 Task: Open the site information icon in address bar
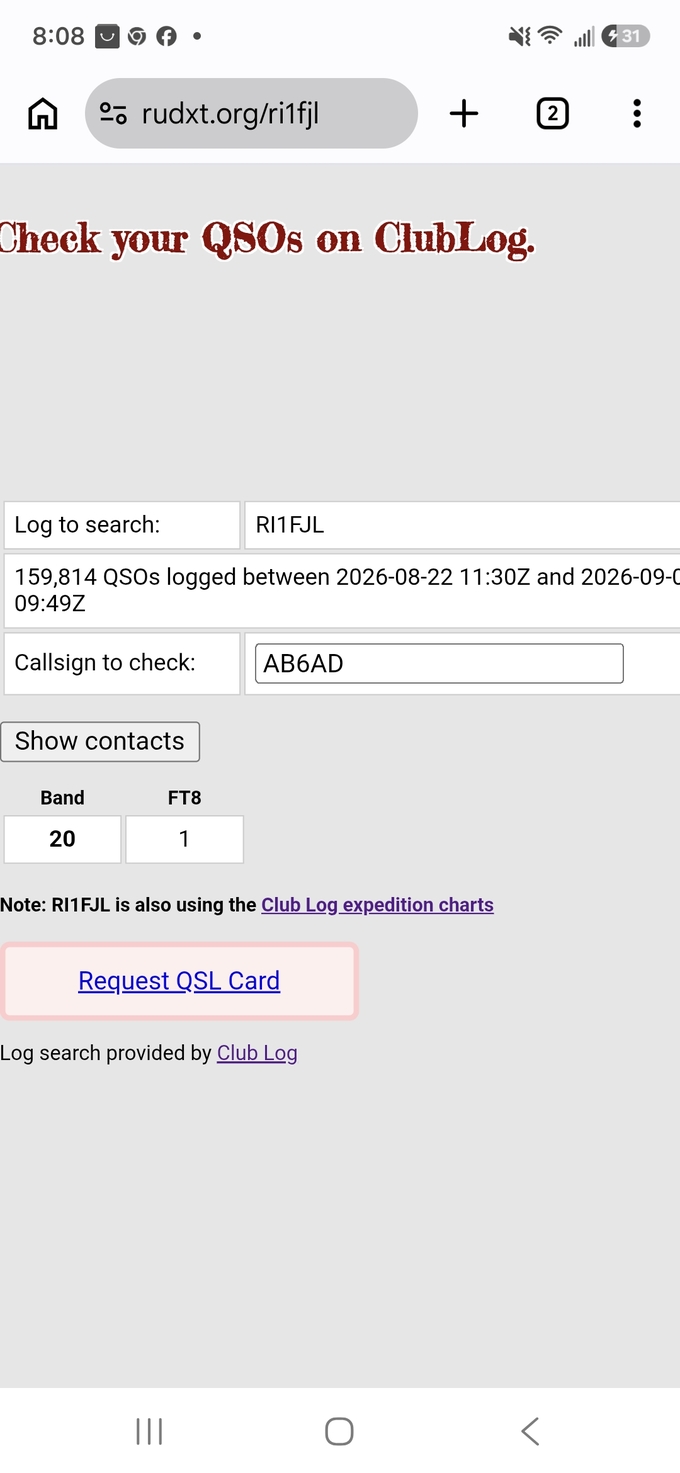pyautogui.click(x=113, y=114)
